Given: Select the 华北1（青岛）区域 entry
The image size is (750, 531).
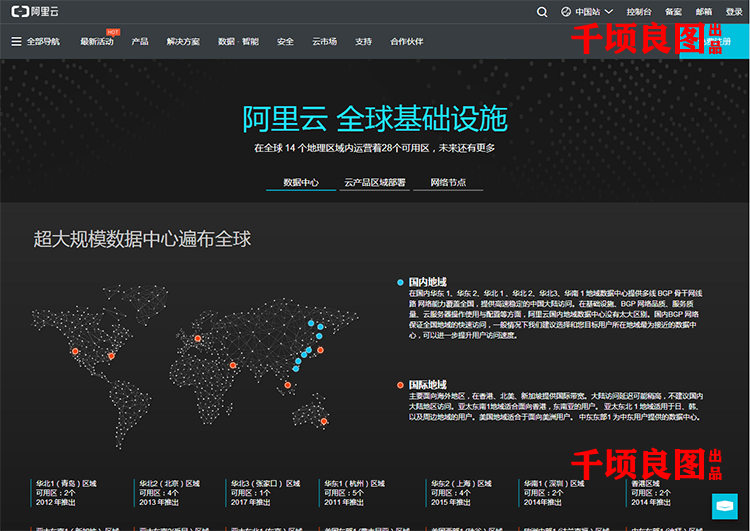Looking at the screenshot, I should coord(66,493).
